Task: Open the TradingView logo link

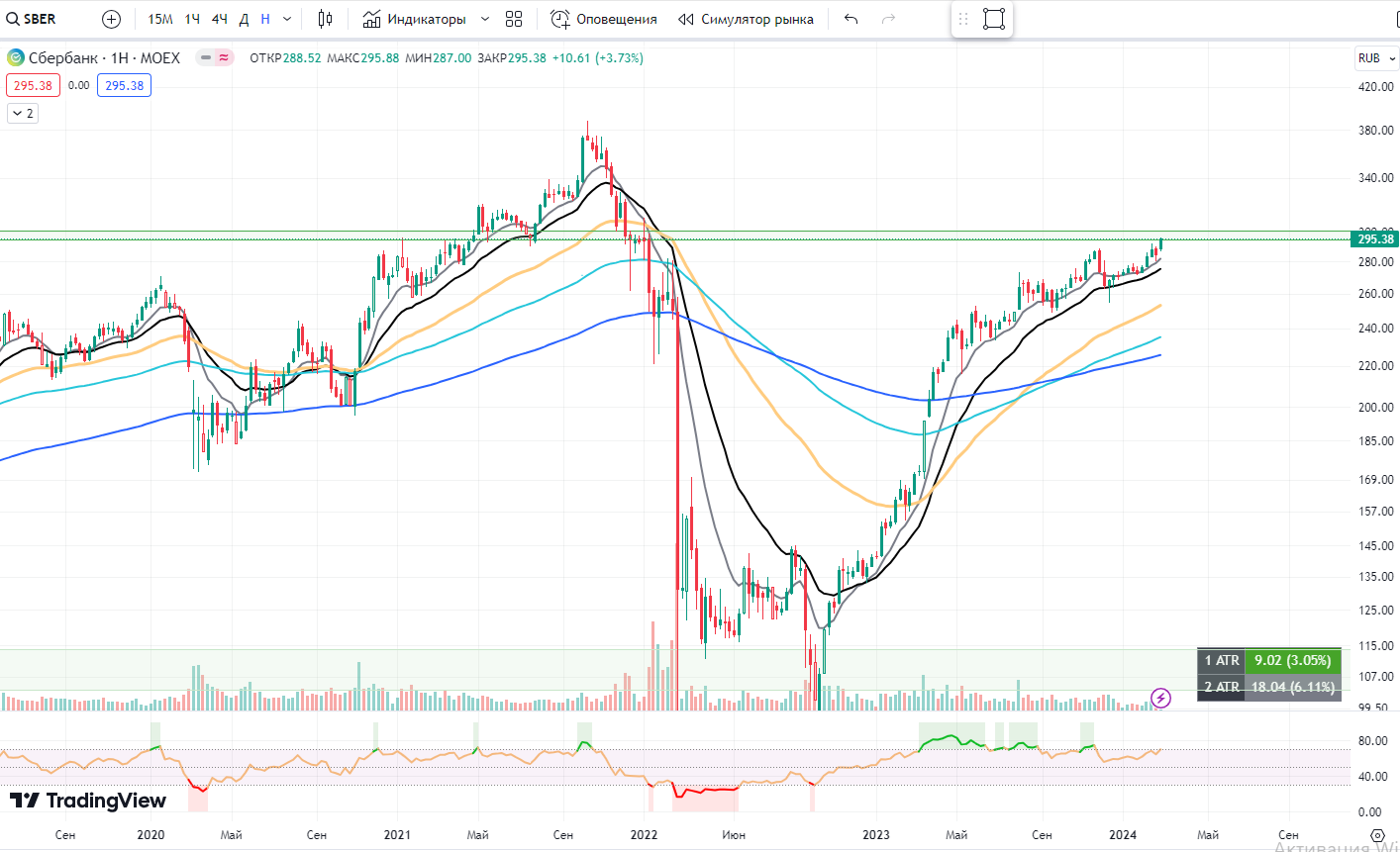Action: [x=88, y=801]
